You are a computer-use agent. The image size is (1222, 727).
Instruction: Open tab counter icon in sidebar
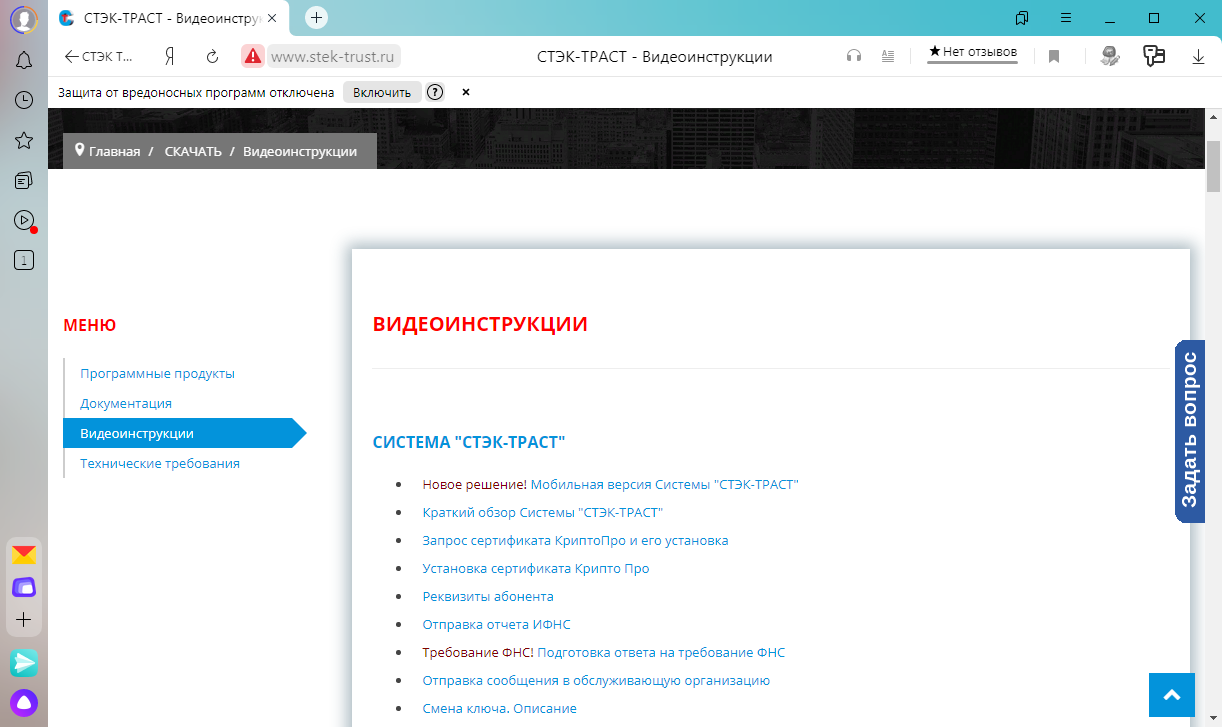pyautogui.click(x=24, y=261)
